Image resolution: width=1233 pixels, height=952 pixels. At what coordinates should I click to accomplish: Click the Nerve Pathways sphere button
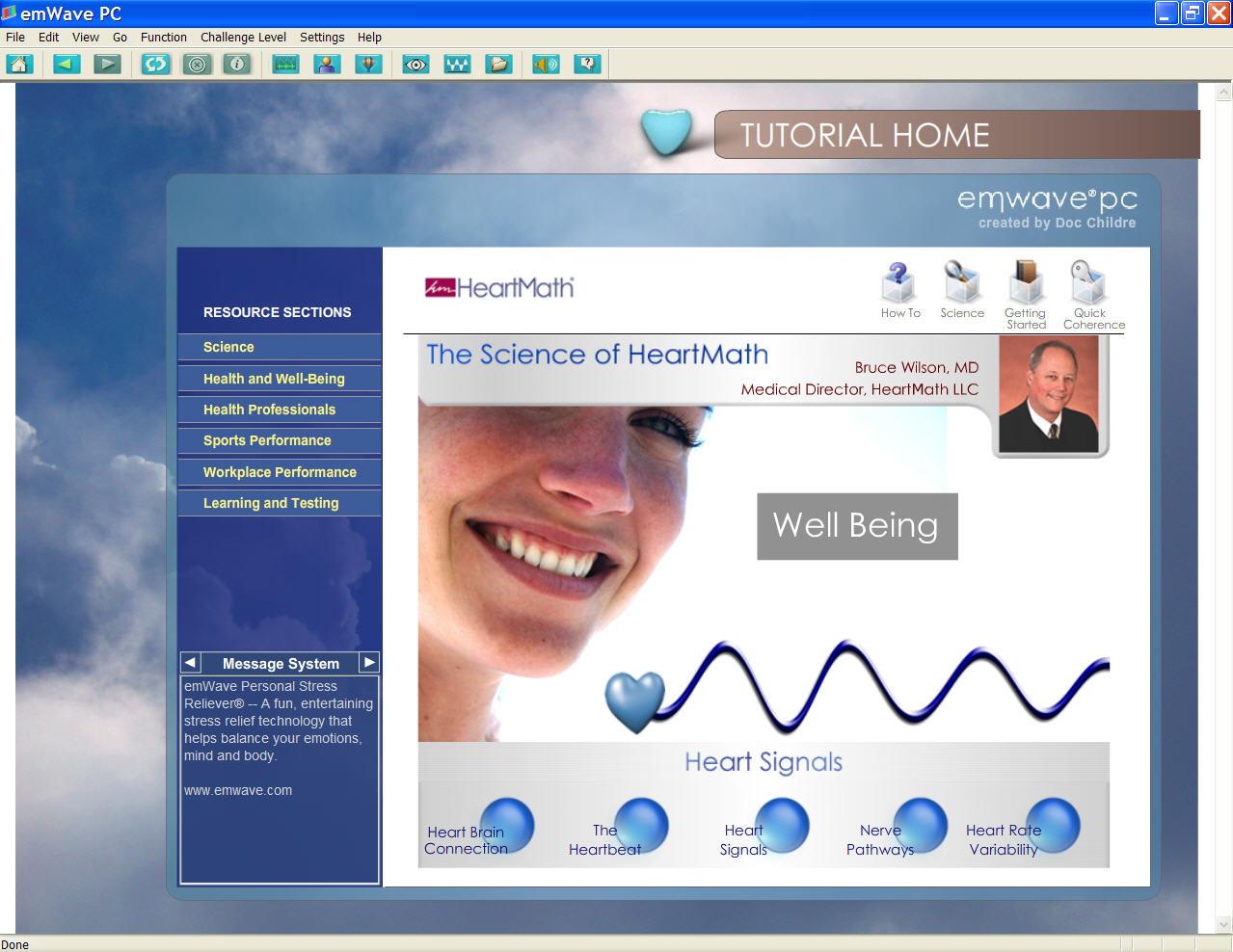(x=921, y=825)
